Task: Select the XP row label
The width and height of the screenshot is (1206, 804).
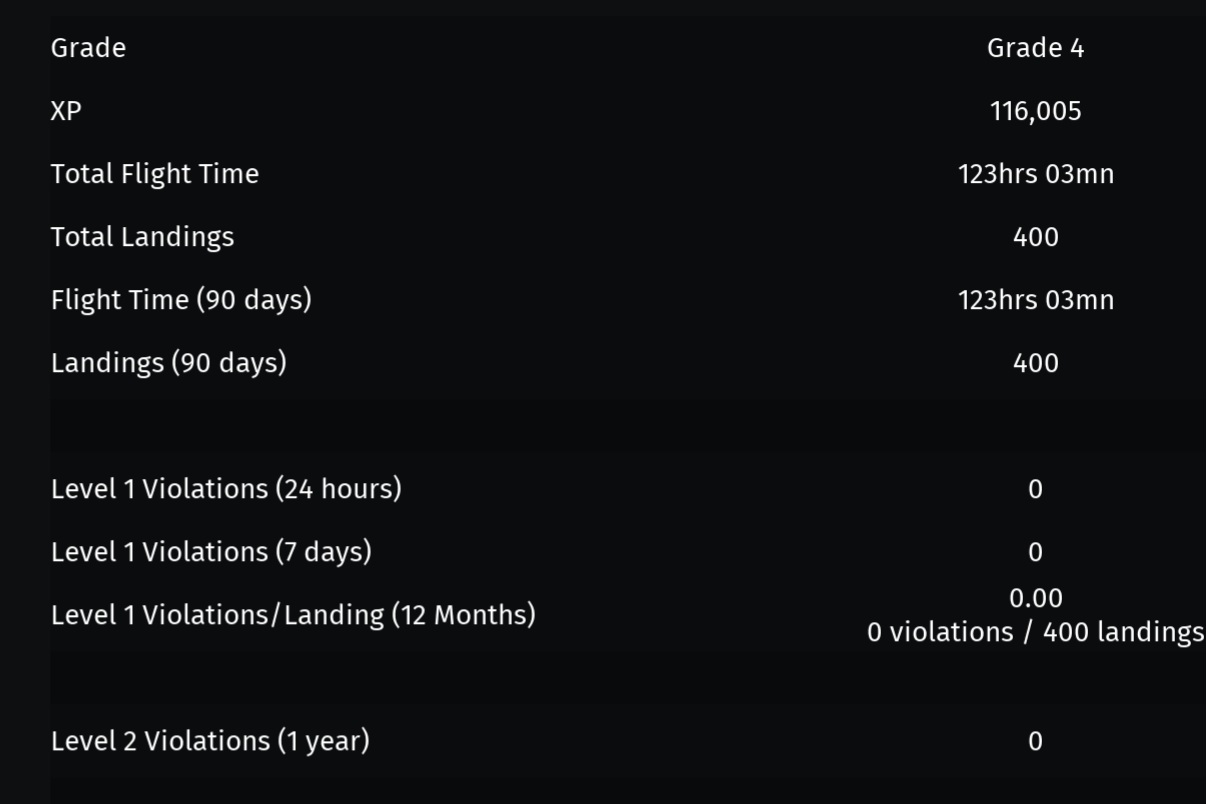Action: click(x=66, y=111)
